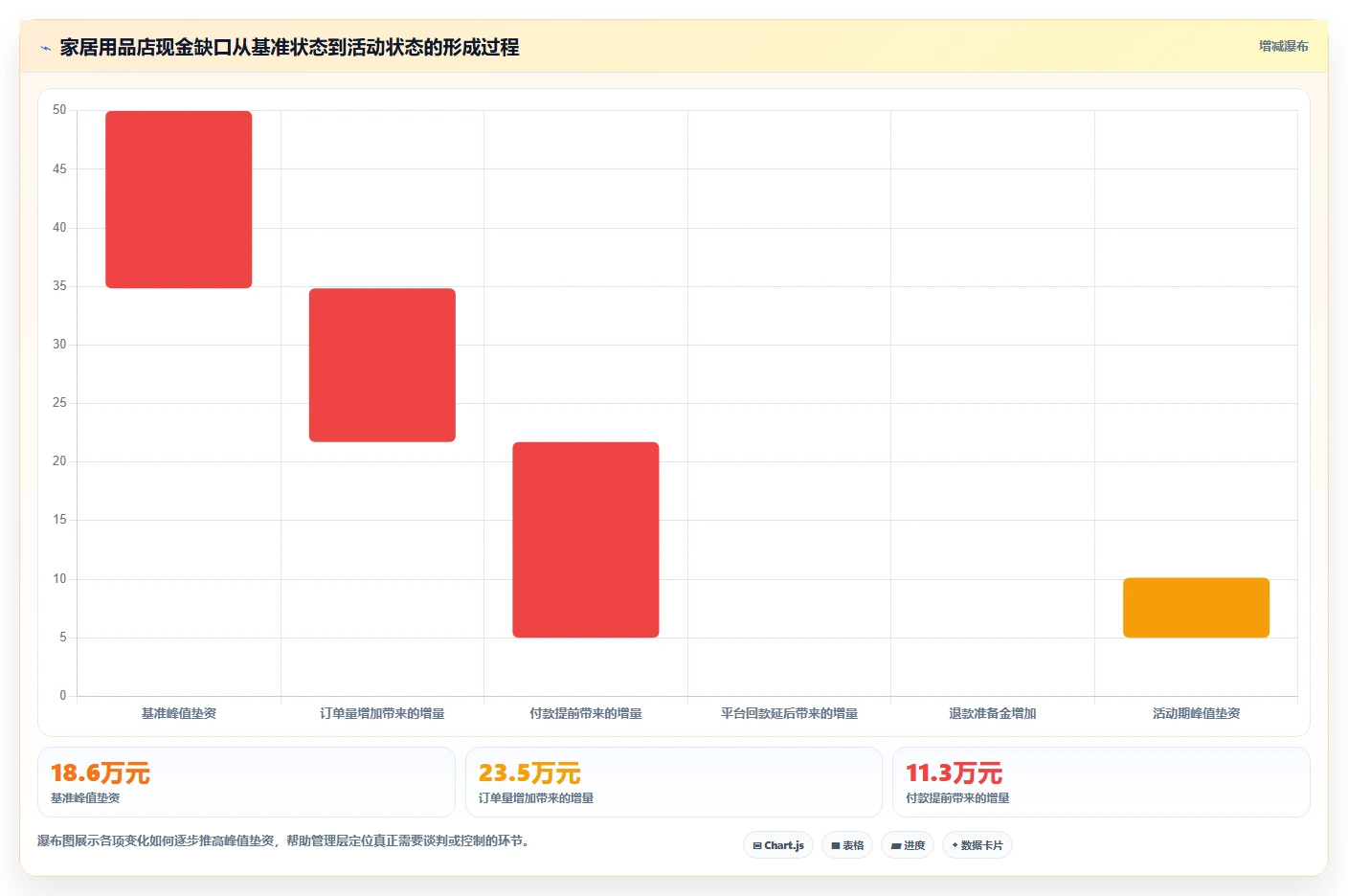This screenshot has width=1348, height=896.
Task: Open the 11.3万元 付款提前 card
Action: [x=1101, y=782]
